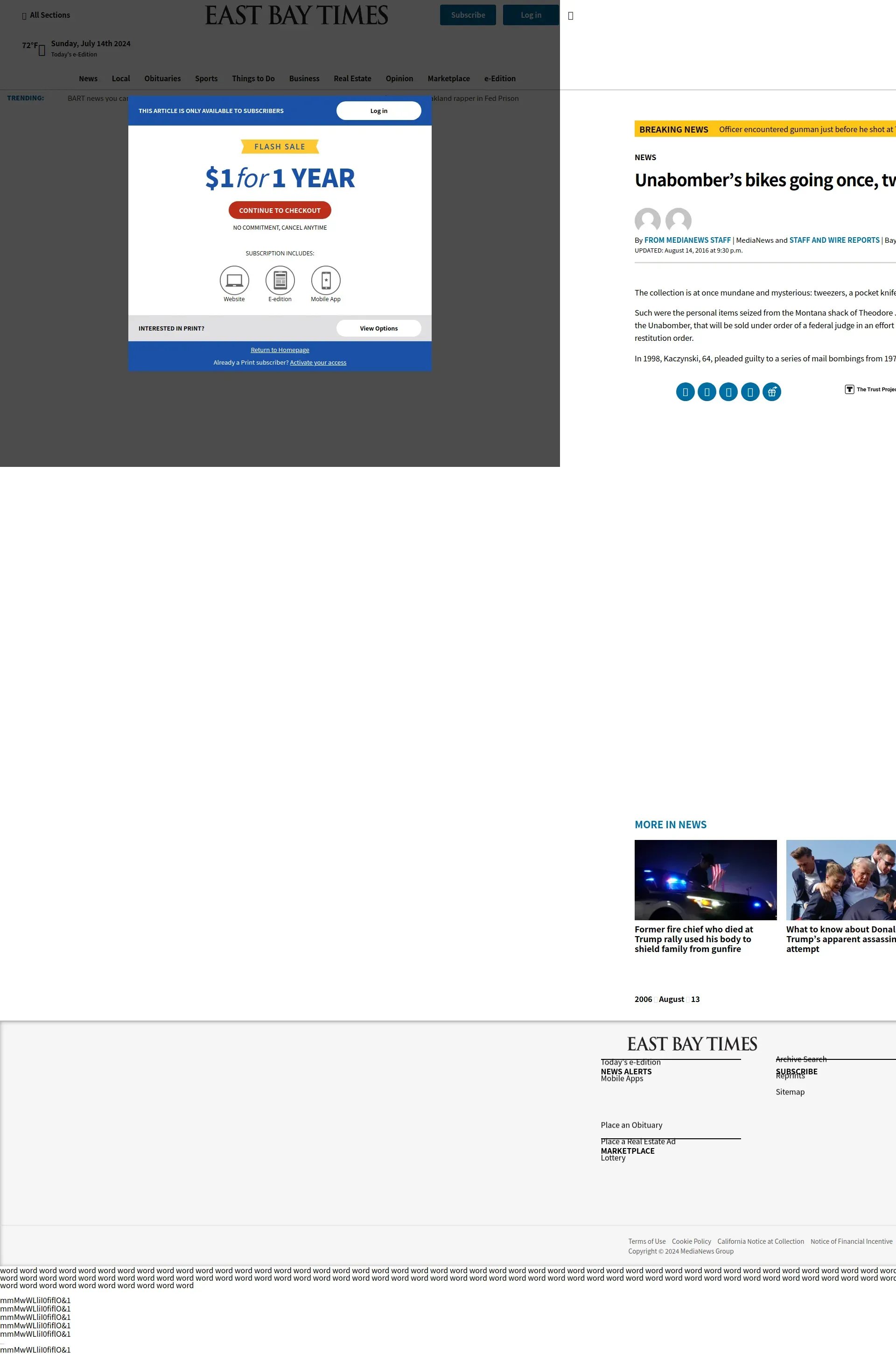The image size is (896, 1354).
Task: Click California Notice at Collection link
Action: click(761, 1241)
